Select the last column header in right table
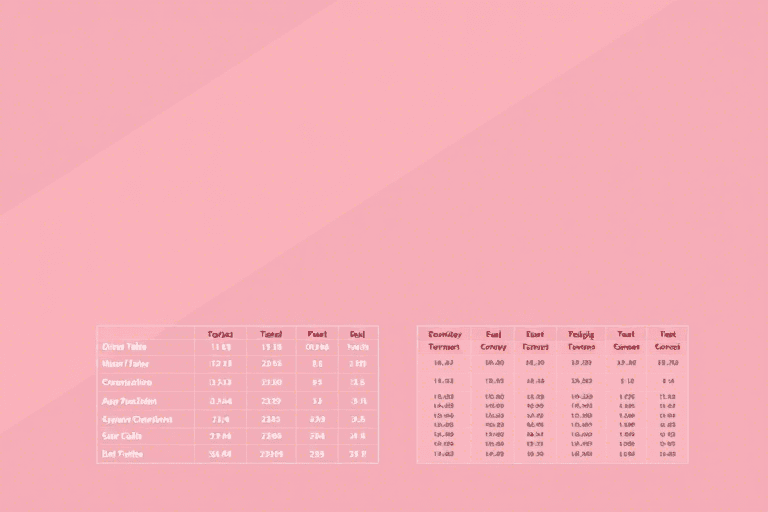Image resolution: width=768 pixels, height=512 pixels. tap(667, 341)
